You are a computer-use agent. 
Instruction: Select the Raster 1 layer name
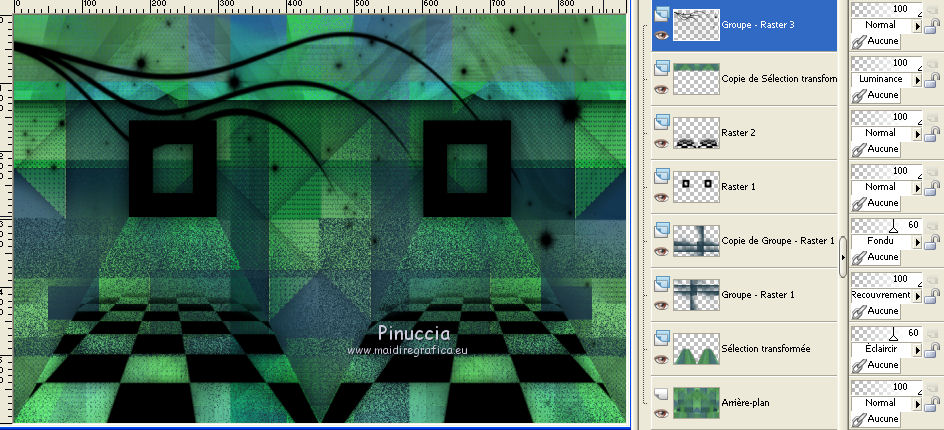[x=739, y=187]
